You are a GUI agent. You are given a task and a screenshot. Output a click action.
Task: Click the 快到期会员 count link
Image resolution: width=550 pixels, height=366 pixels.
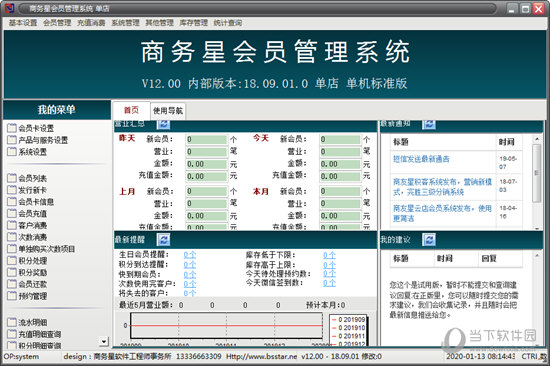(x=190, y=274)
